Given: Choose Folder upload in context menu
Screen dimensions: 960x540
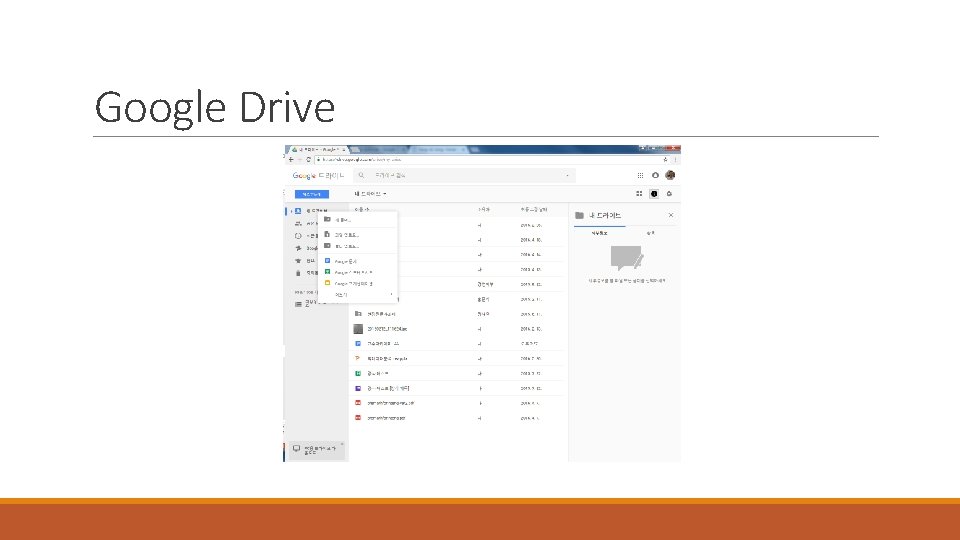Looking at the screenshot, I should (358, 246).
